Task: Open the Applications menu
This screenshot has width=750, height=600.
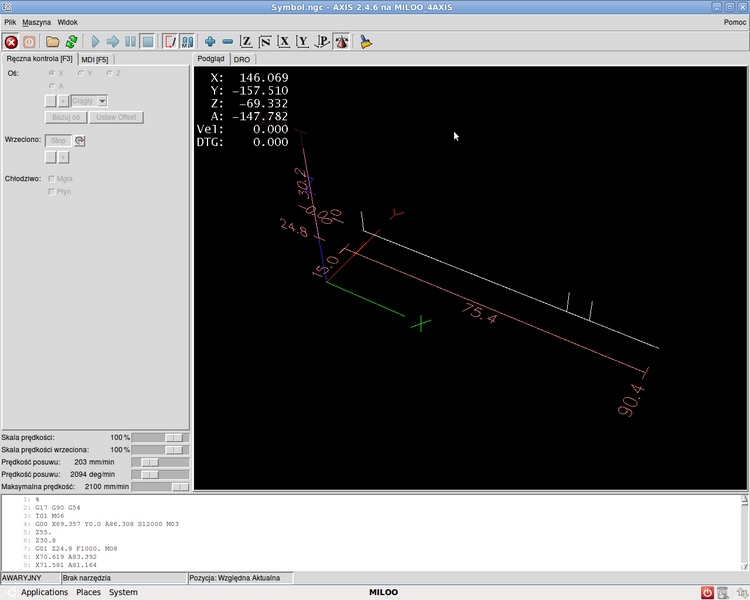Action: coord(44,592)
